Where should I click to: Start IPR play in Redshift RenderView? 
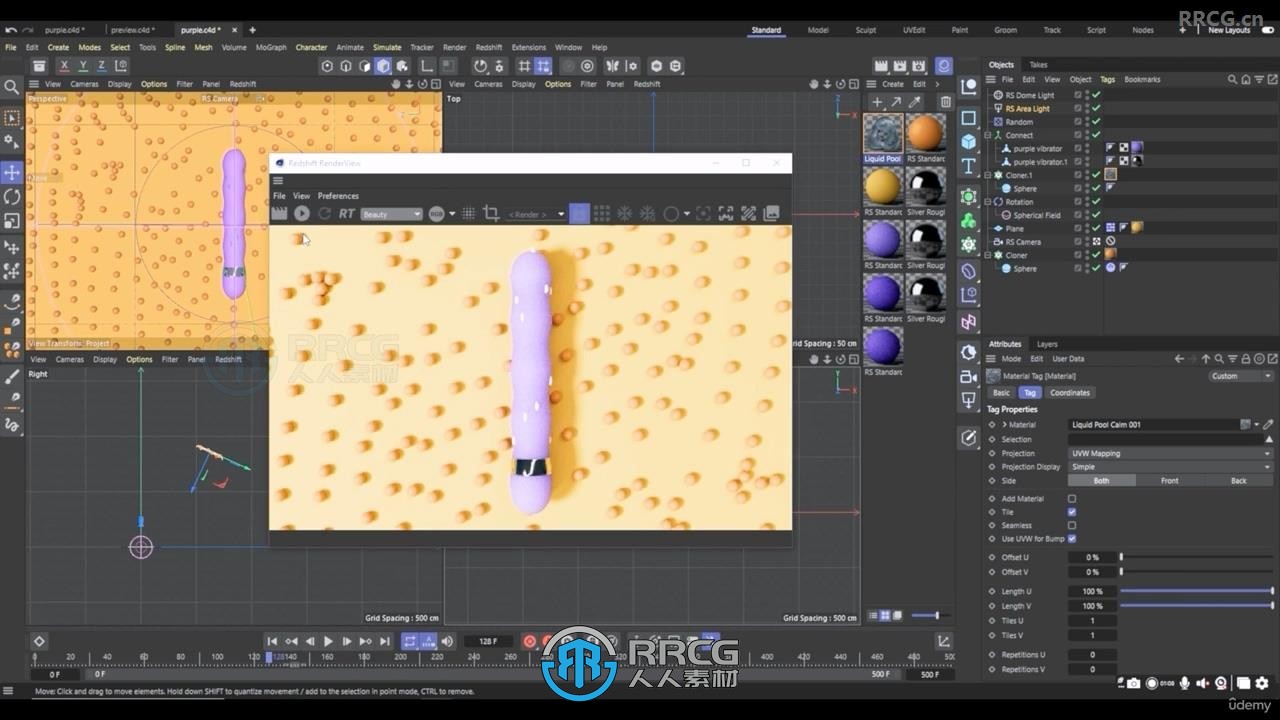coord(302,213)
